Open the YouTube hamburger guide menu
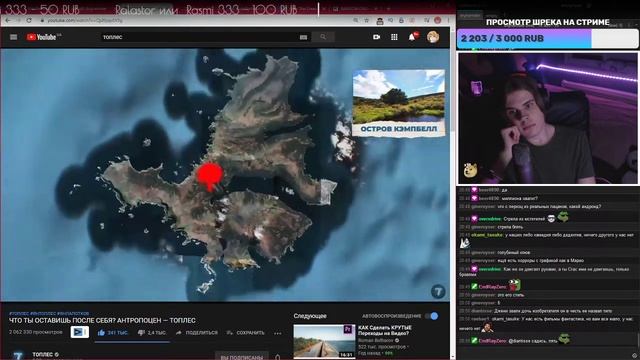The image size is (640, 360). [x=13, y=37]
